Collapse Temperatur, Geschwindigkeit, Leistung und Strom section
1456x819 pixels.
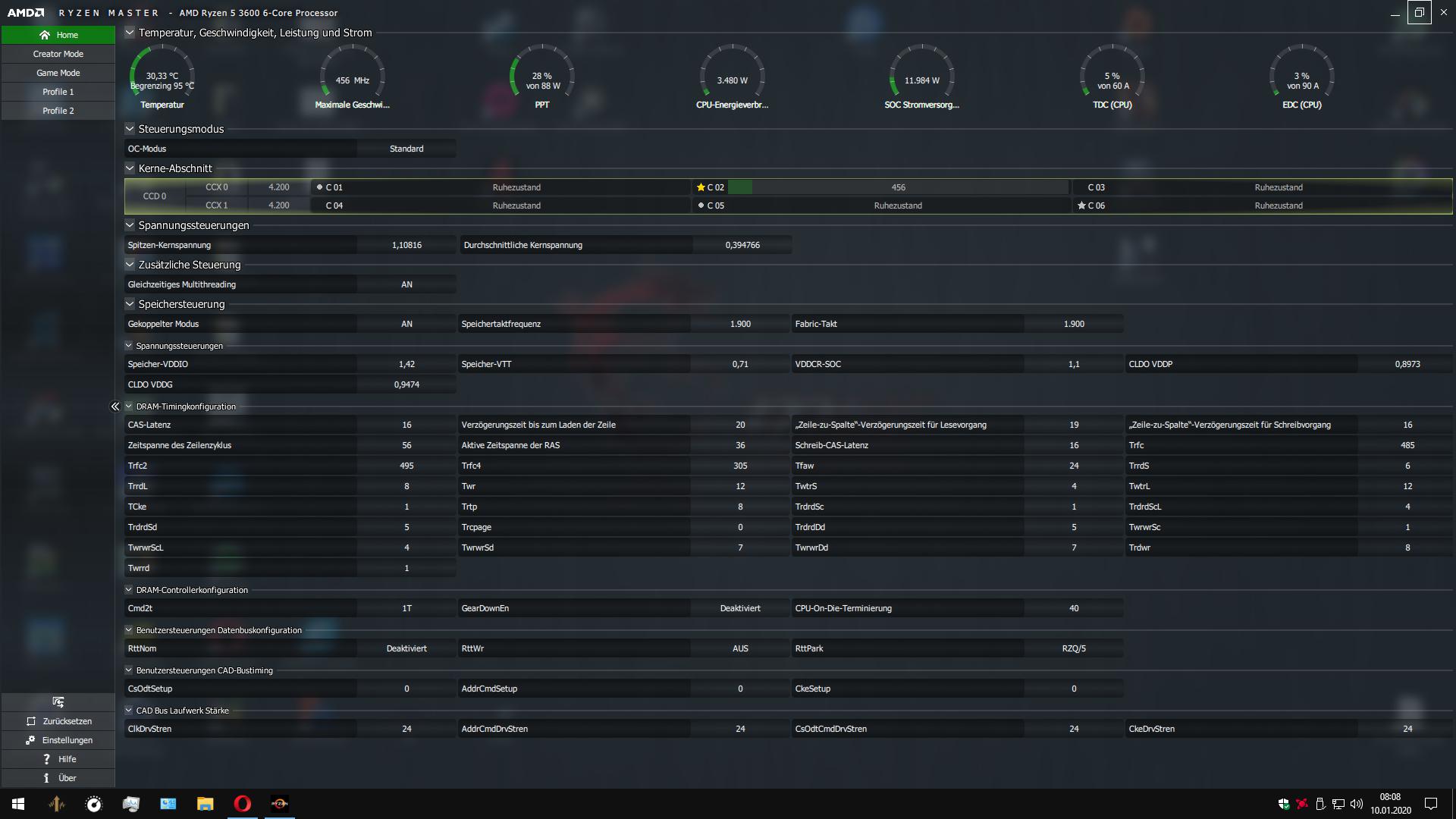[130, 33]
